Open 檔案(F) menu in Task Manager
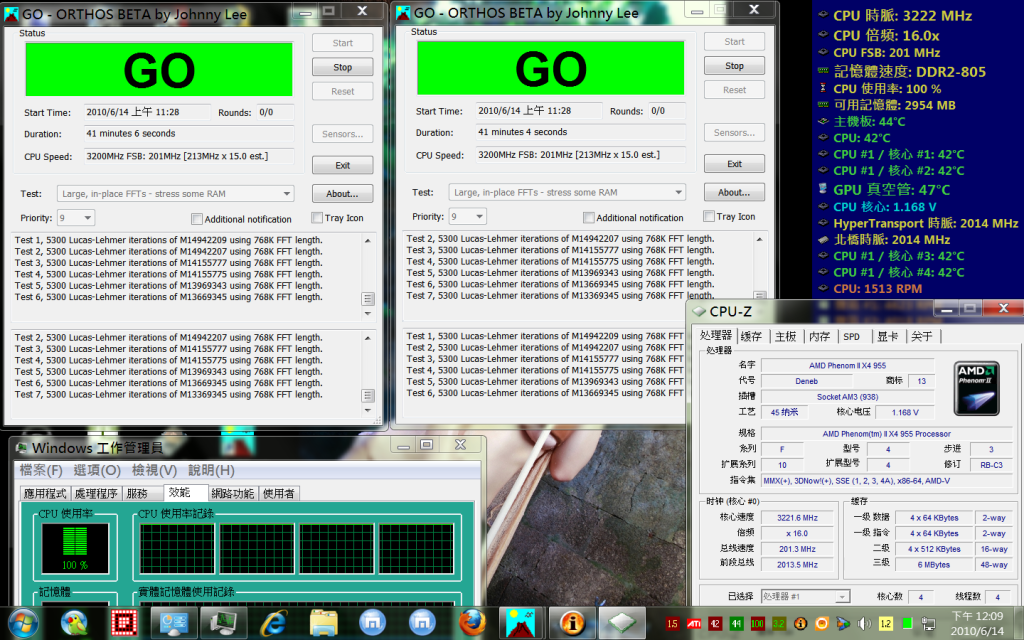Image resolution: width=1024 pixels, height=640 pixels. pos(40,470)
